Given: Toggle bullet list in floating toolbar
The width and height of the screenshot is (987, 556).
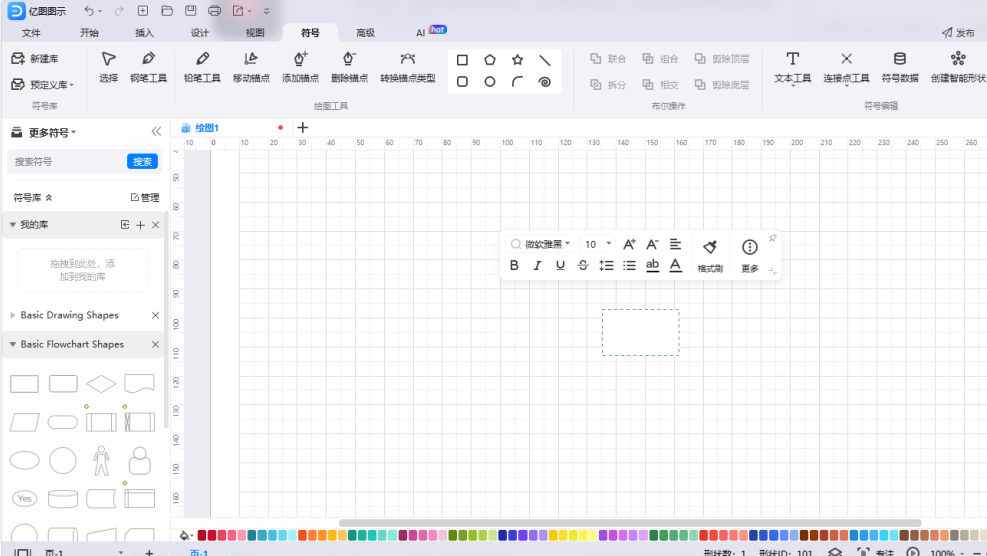Looking at the screenshot, I should (629, 266).
